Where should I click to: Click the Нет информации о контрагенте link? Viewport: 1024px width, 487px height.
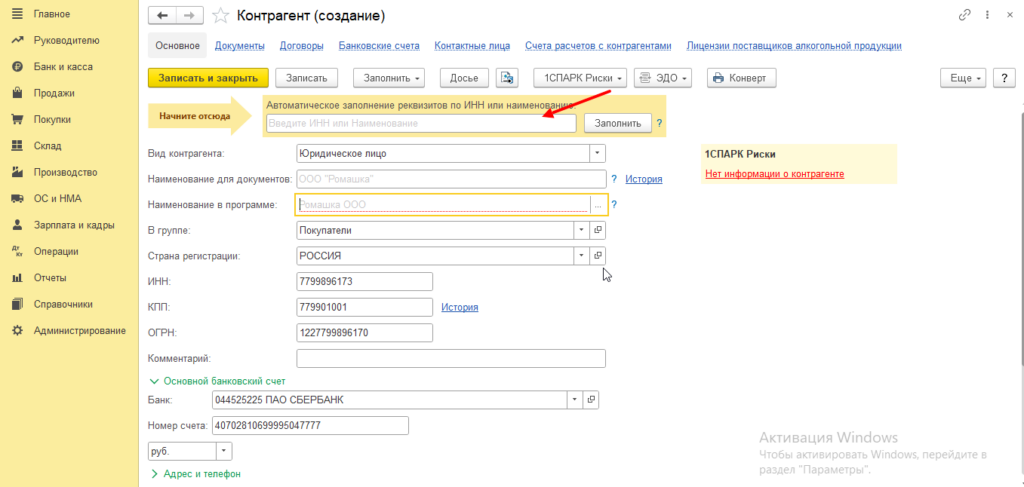[x=774, y=174]
